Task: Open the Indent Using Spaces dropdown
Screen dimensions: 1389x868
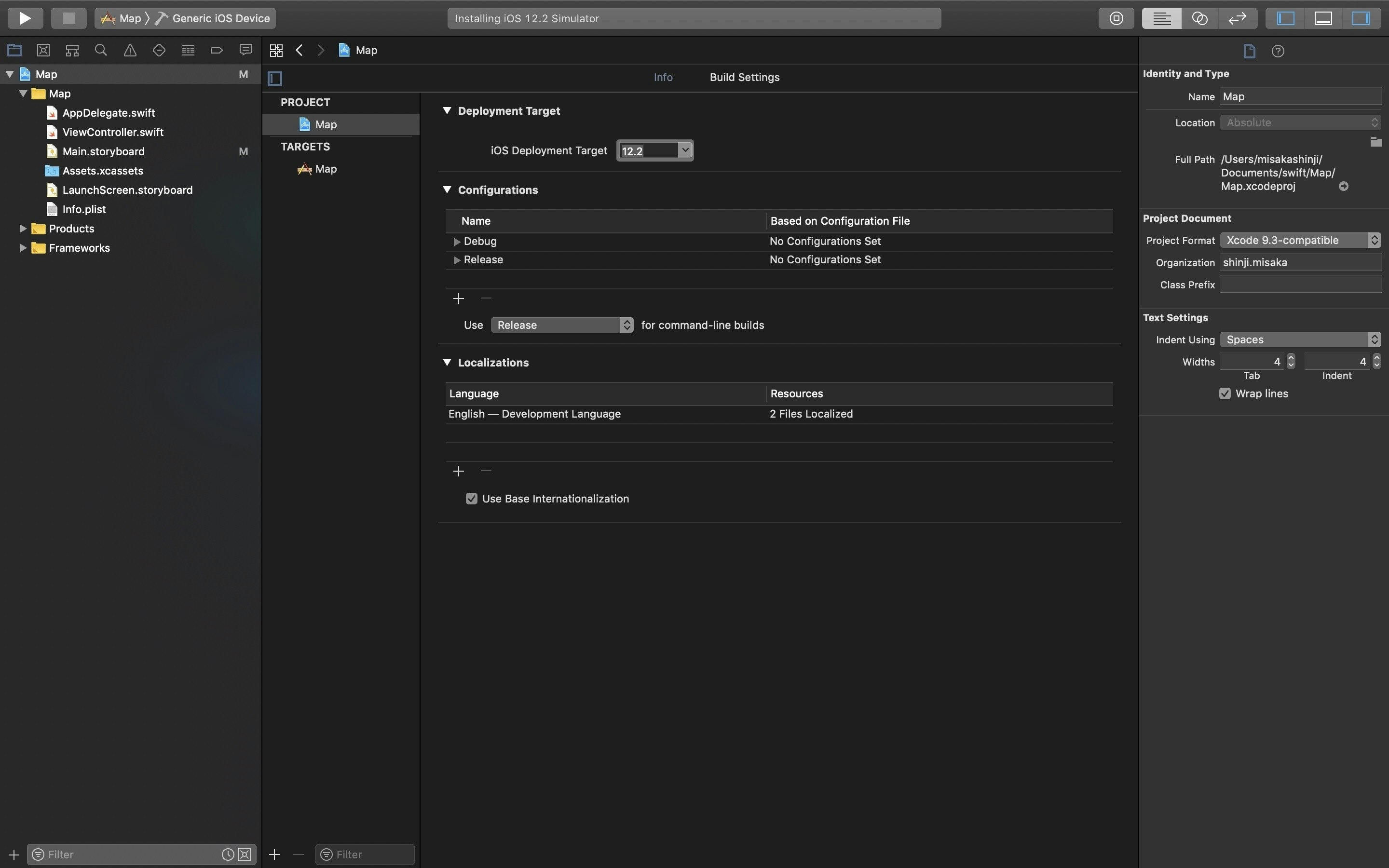Action: (1300, 339)
